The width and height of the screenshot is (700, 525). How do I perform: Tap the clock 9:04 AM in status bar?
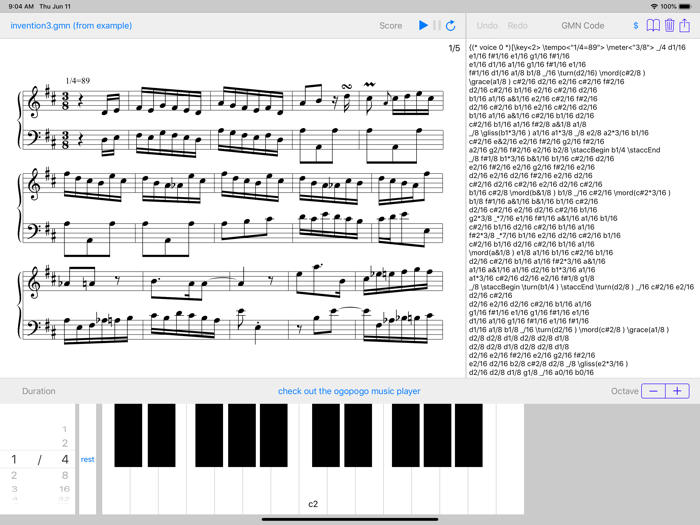21,6
